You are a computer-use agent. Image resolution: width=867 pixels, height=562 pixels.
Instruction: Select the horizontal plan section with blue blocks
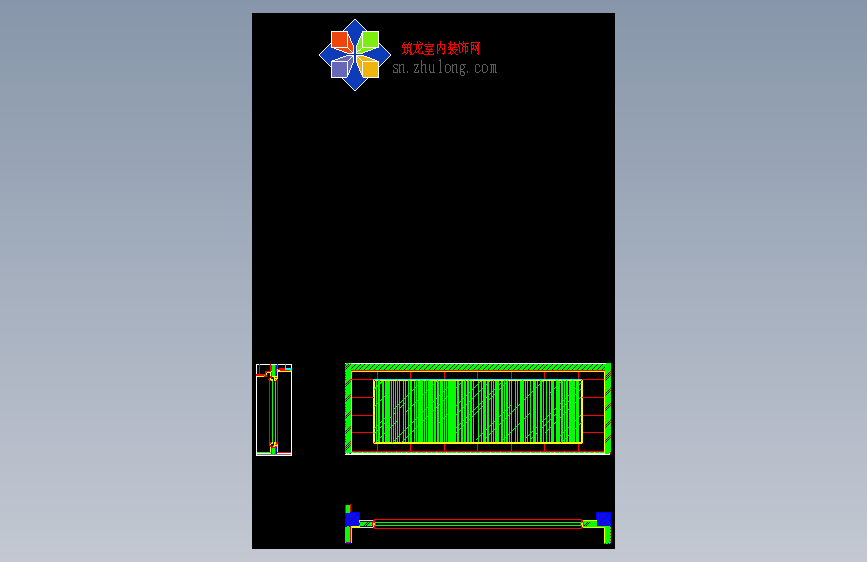tap(478, 524)
